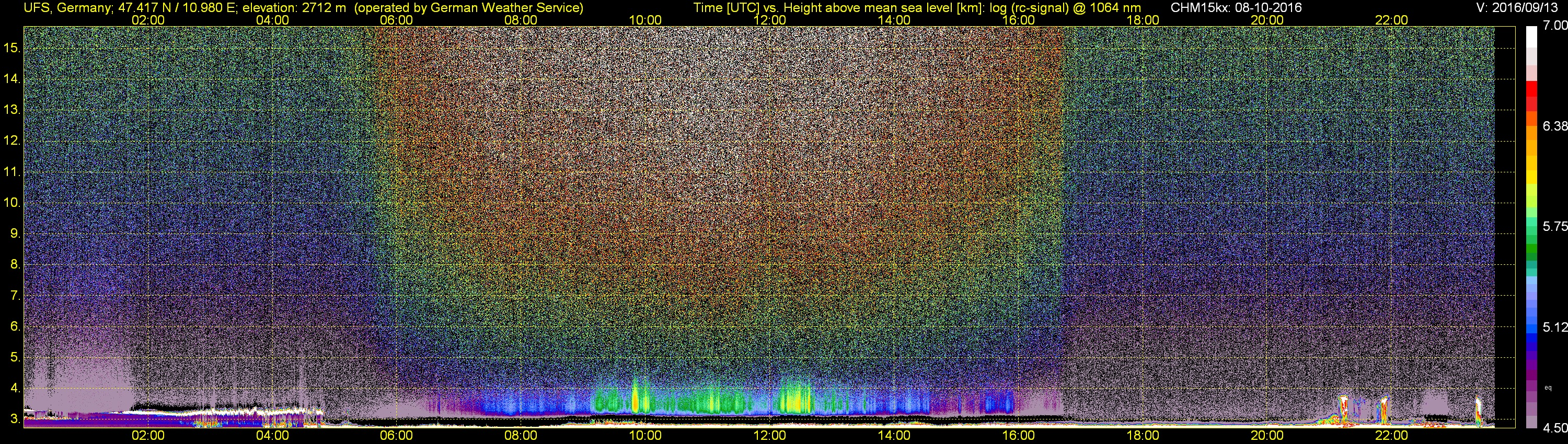Click the height axis label "10."

tap(11, 203)
